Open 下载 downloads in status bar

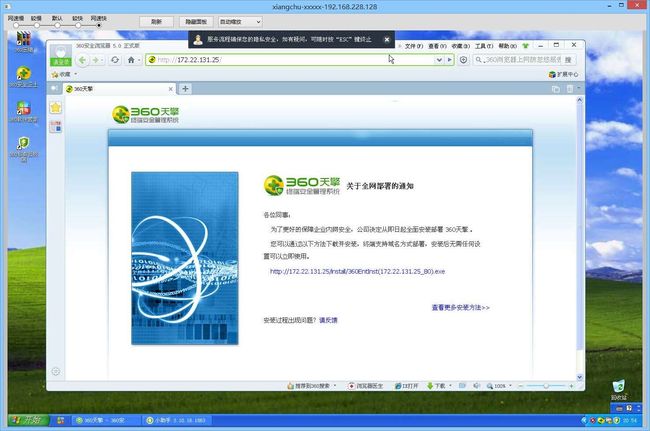click(x=436, y=386)
